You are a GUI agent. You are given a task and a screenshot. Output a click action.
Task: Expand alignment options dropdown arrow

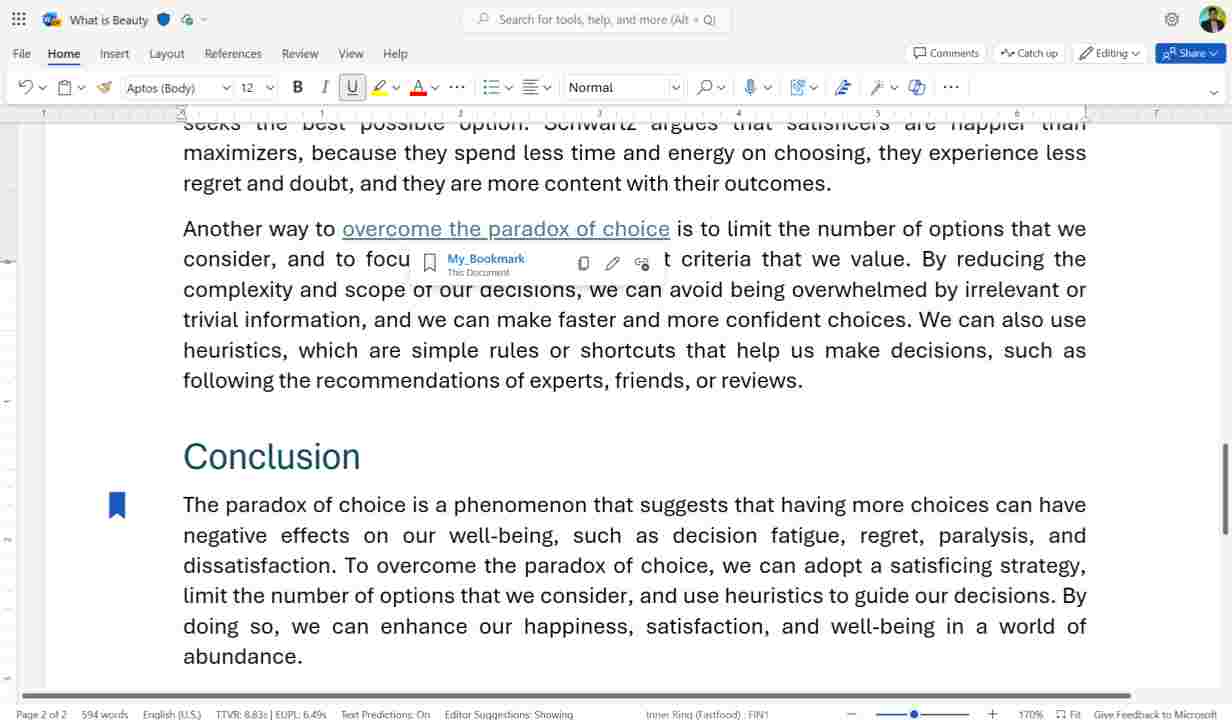[547, 88]
